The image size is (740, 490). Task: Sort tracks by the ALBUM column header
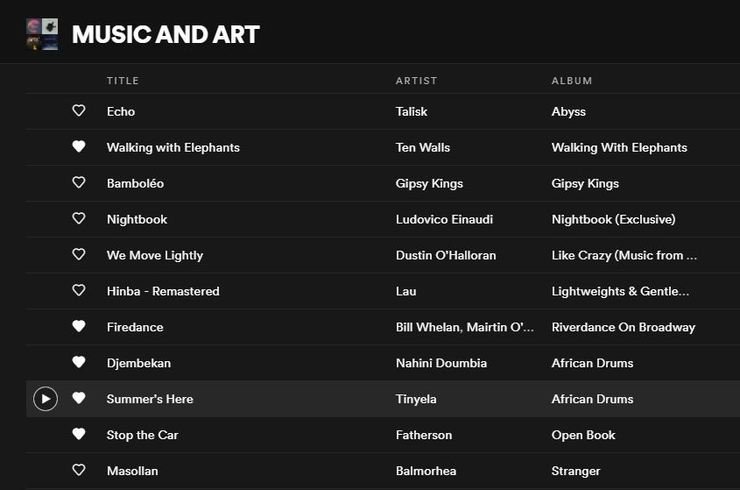(x=572, y=81)
